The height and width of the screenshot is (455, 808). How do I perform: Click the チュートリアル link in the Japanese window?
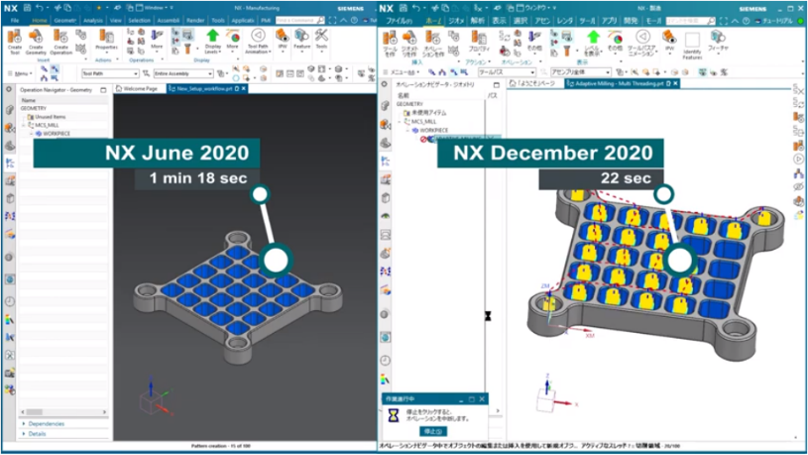[776, 21]
